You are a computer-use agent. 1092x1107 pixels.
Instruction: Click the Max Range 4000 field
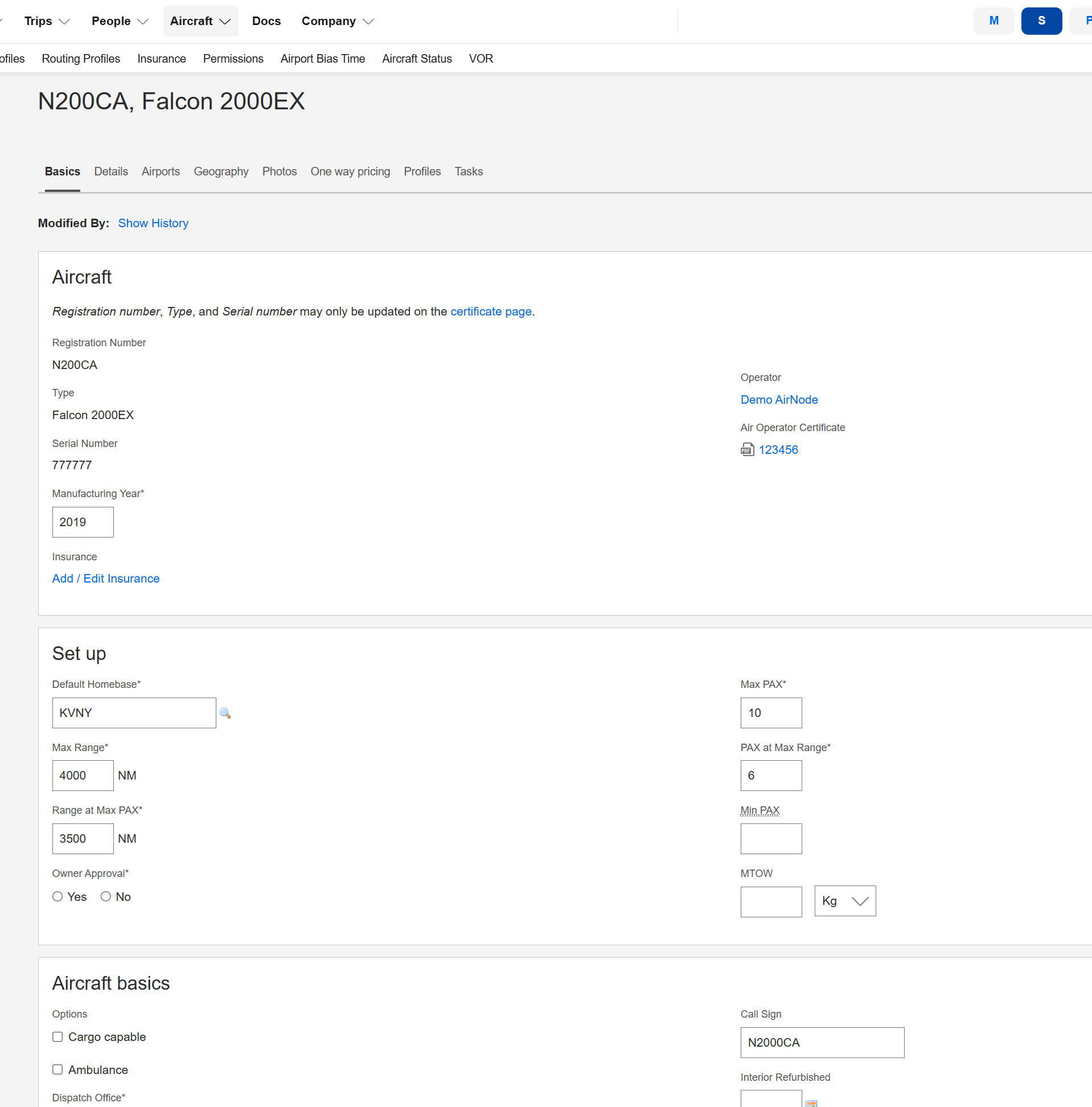[x=83, y=776]
